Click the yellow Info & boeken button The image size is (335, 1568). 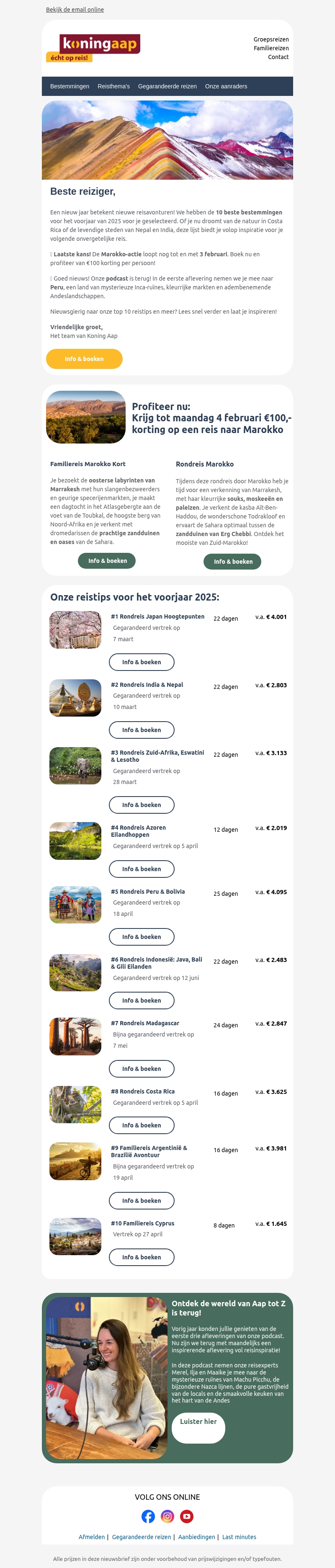pos(84,359)
